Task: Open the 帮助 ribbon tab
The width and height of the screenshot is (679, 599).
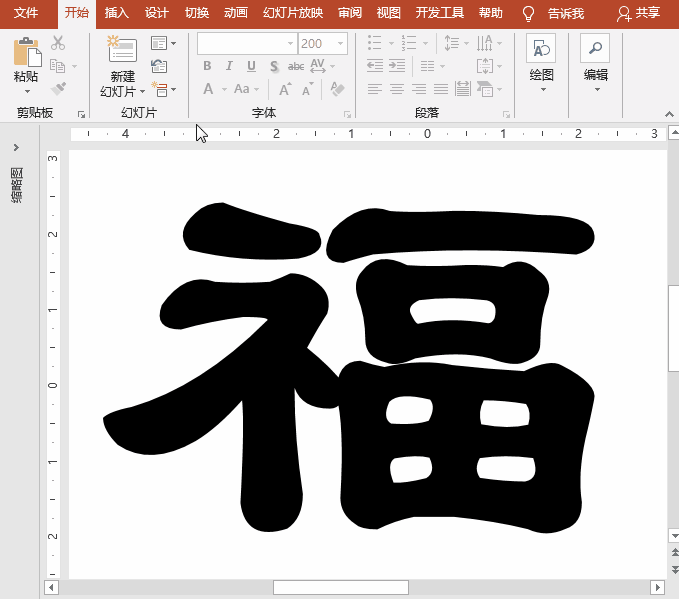Action: 491,13
